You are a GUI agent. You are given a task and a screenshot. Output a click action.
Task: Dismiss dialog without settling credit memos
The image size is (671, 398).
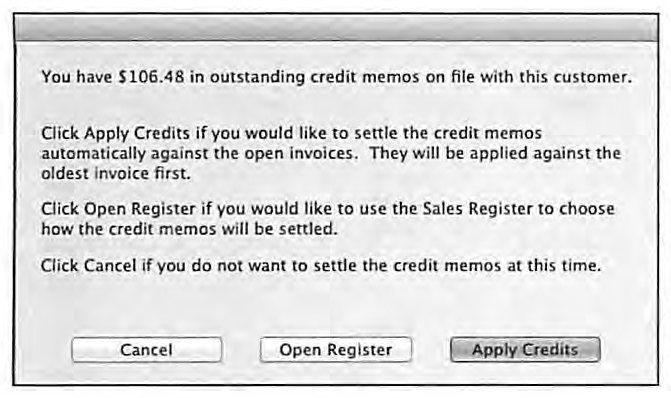(x=147, y=350)
